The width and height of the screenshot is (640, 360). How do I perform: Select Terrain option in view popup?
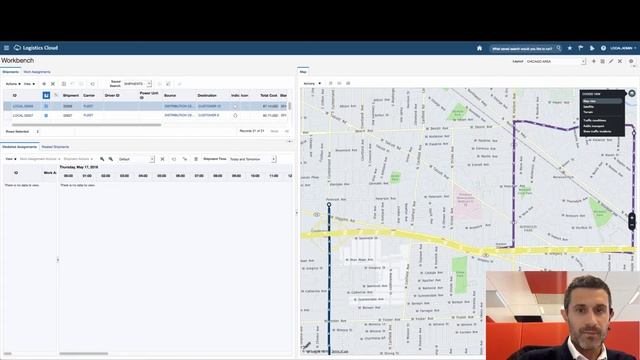tap(588, 112)
